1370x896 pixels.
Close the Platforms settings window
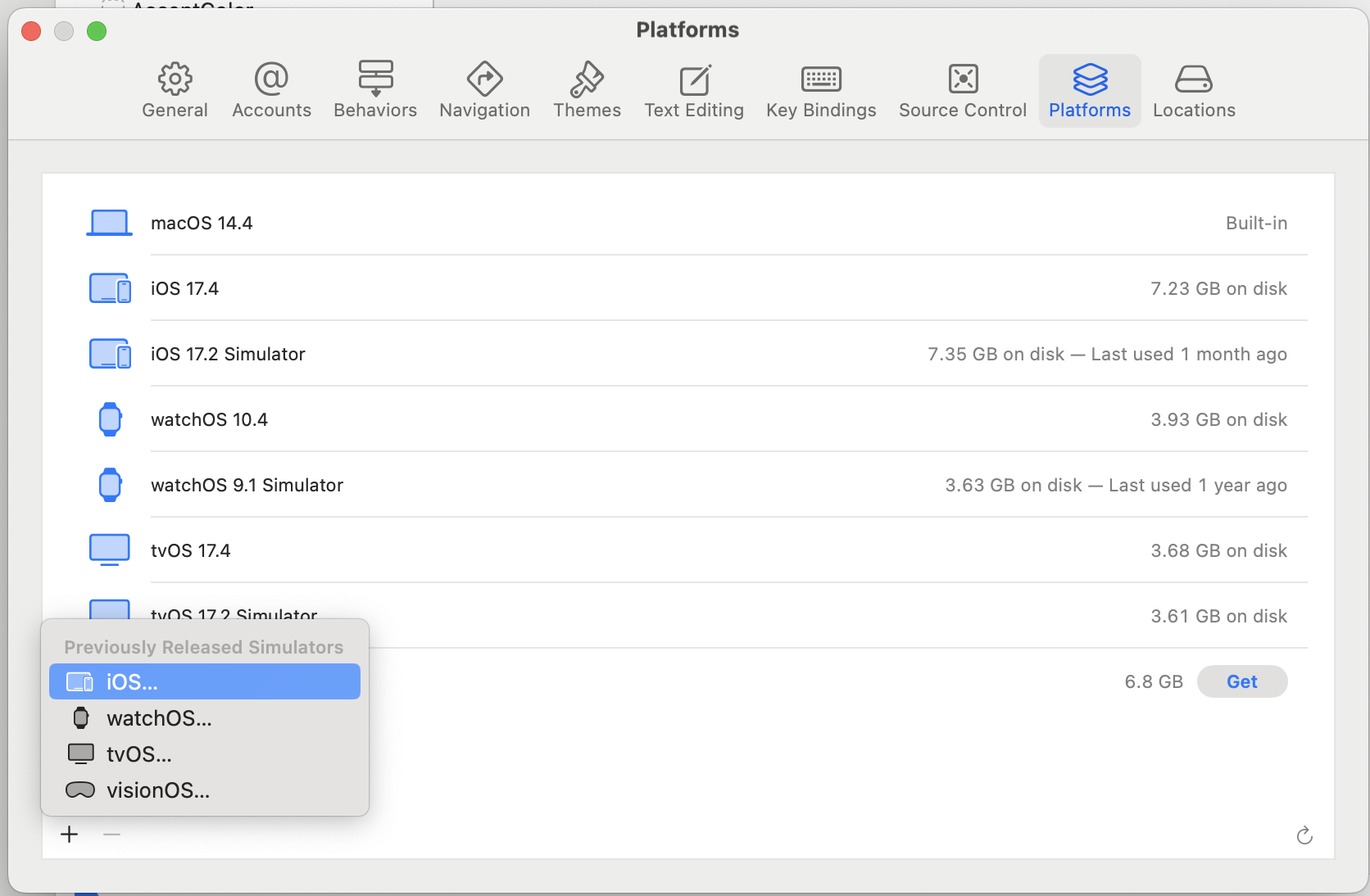click(x=31, y=31)
